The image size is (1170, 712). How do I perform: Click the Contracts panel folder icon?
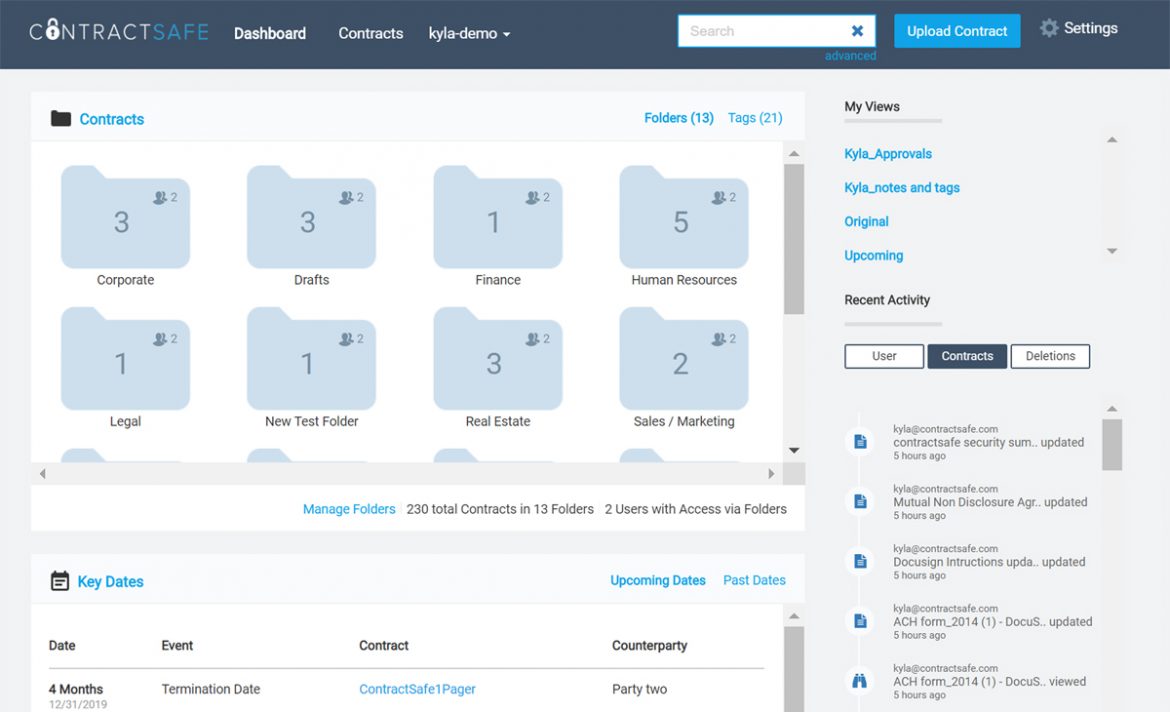(x=60, y=118)
